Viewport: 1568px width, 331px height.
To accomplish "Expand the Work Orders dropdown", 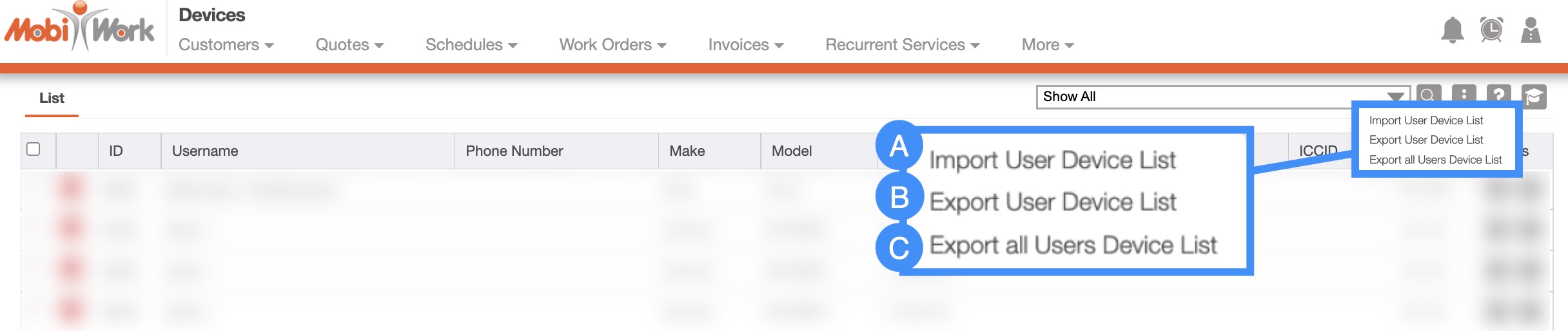I will tap(612, 45).
